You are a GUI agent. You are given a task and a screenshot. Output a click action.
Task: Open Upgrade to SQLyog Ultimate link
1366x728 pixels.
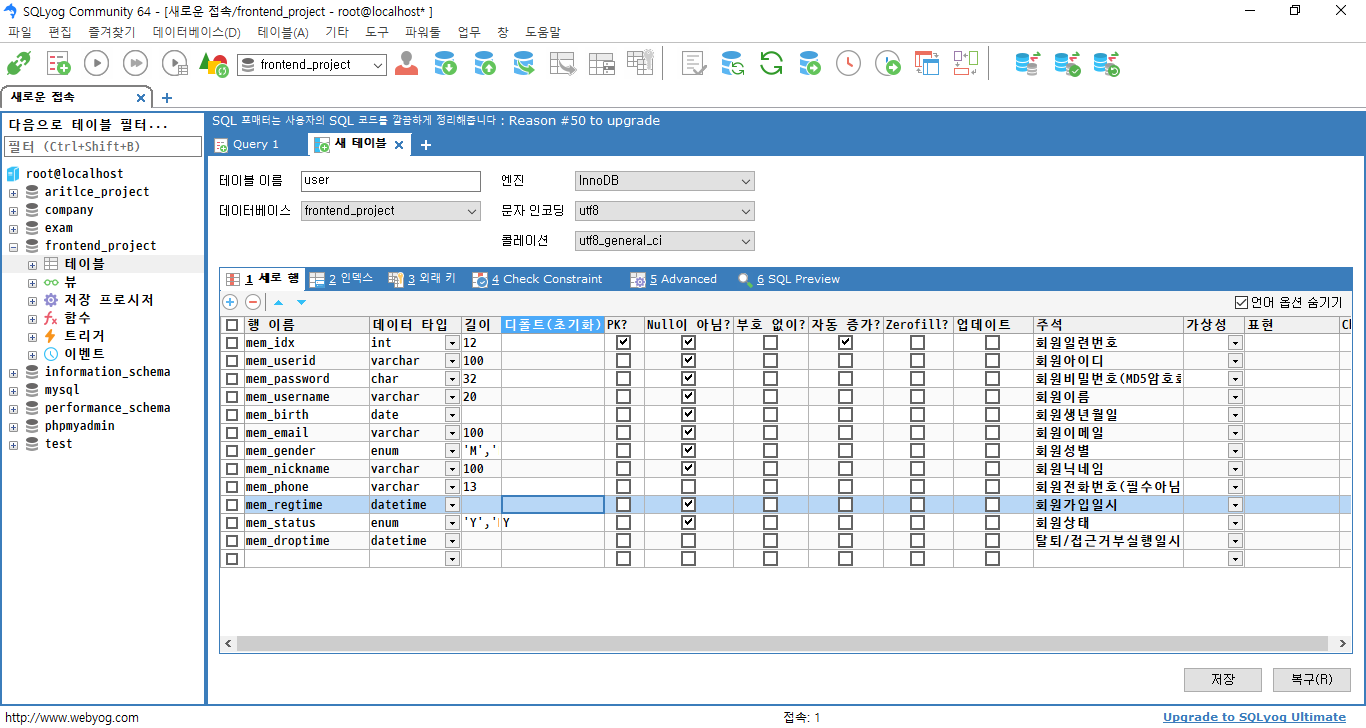1254,717
